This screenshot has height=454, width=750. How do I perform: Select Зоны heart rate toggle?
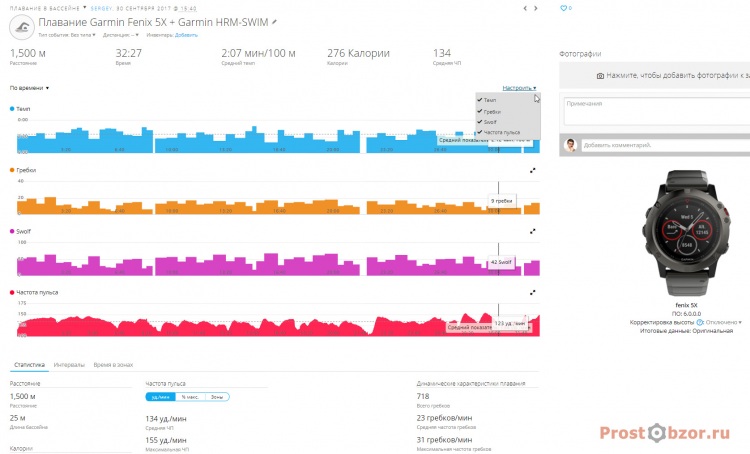[217, 397]
